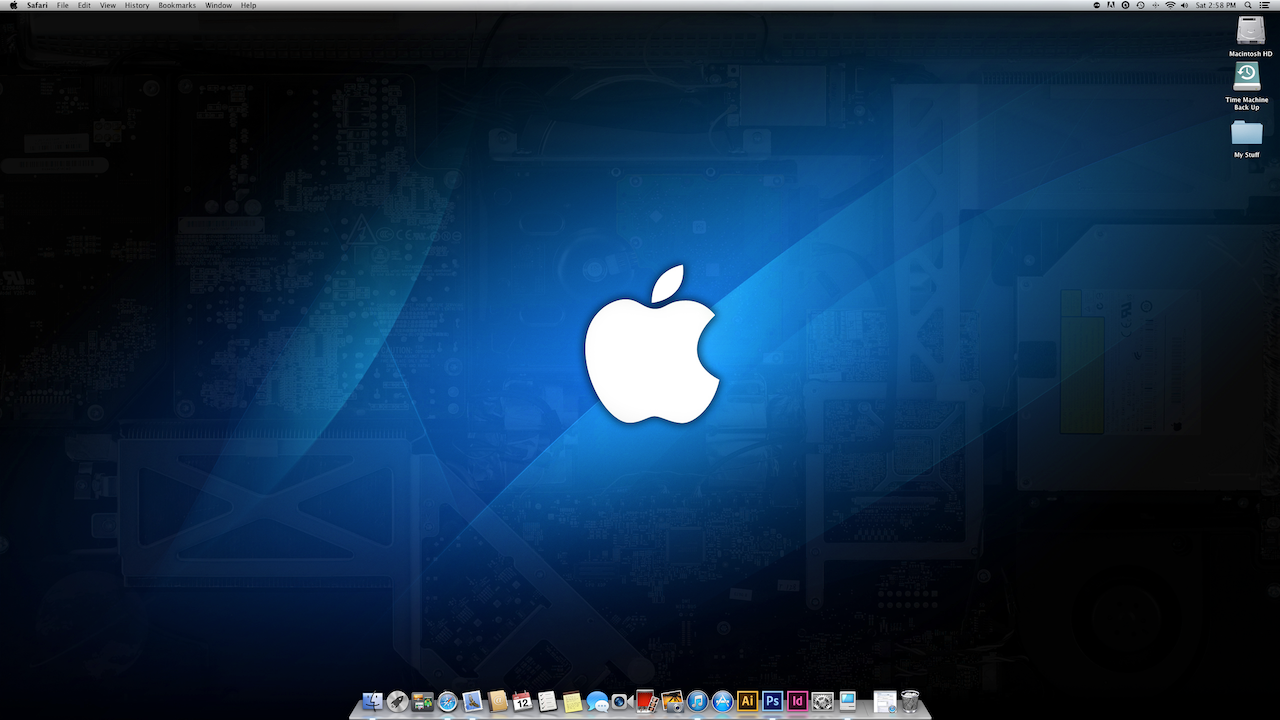The width and height of the screenshot is (1280, 720).
Task: Click the Adobe icon in menu bar
Action: pos(1111,5)
